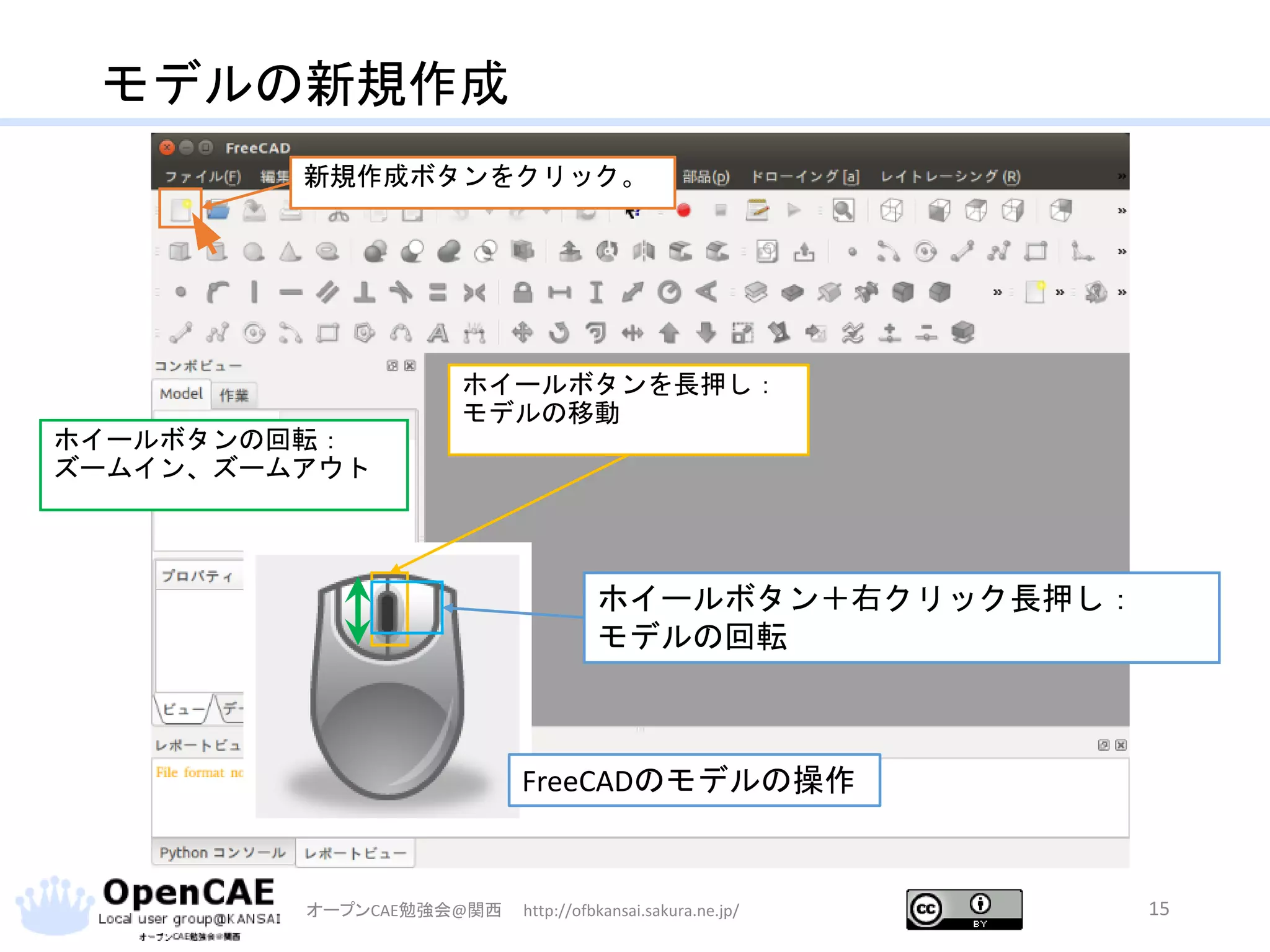Select the Draft rotate tool
Screen dimensions: 1270x952
click(559, 333)
